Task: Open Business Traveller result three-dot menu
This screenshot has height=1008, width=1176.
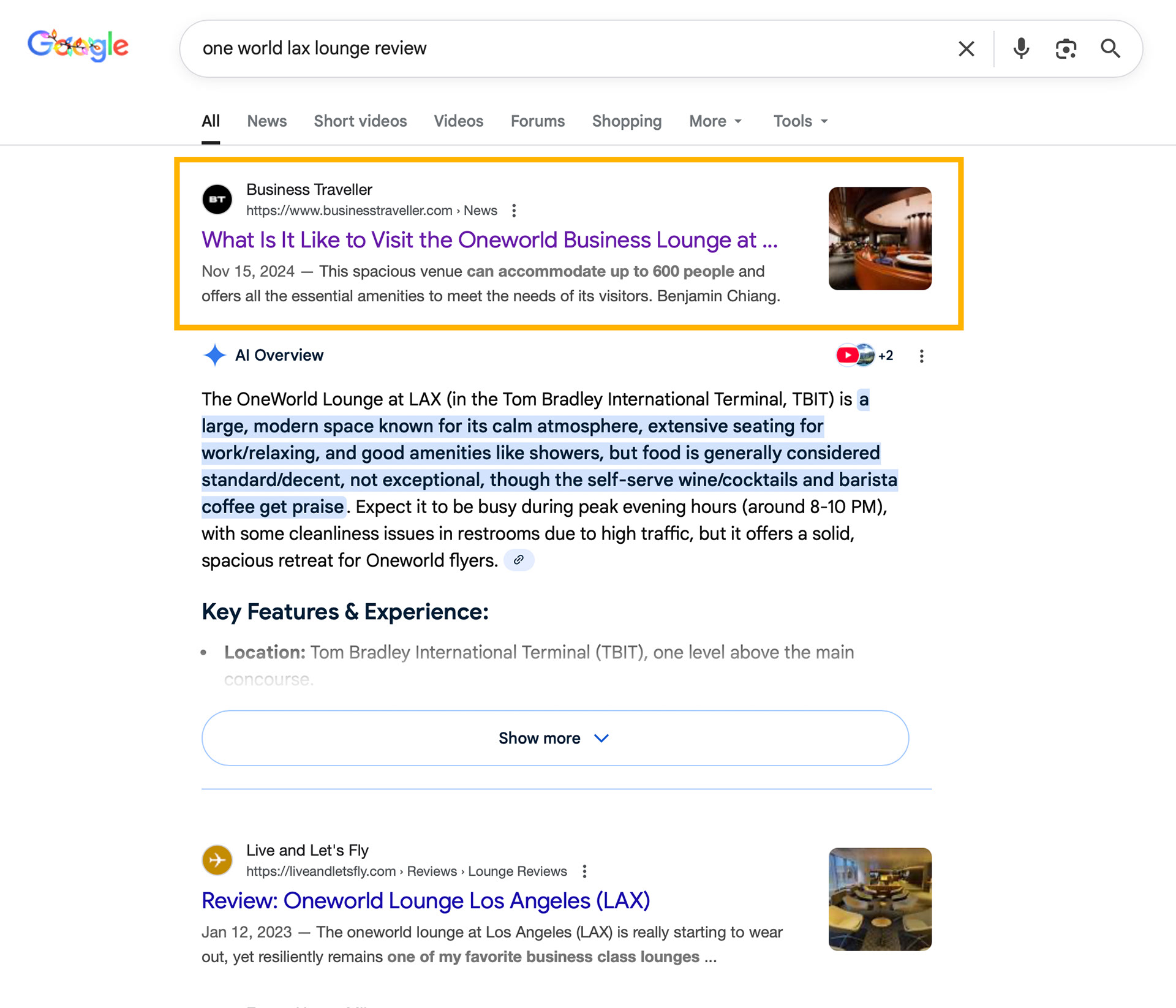Action: (x=514, y=211)
